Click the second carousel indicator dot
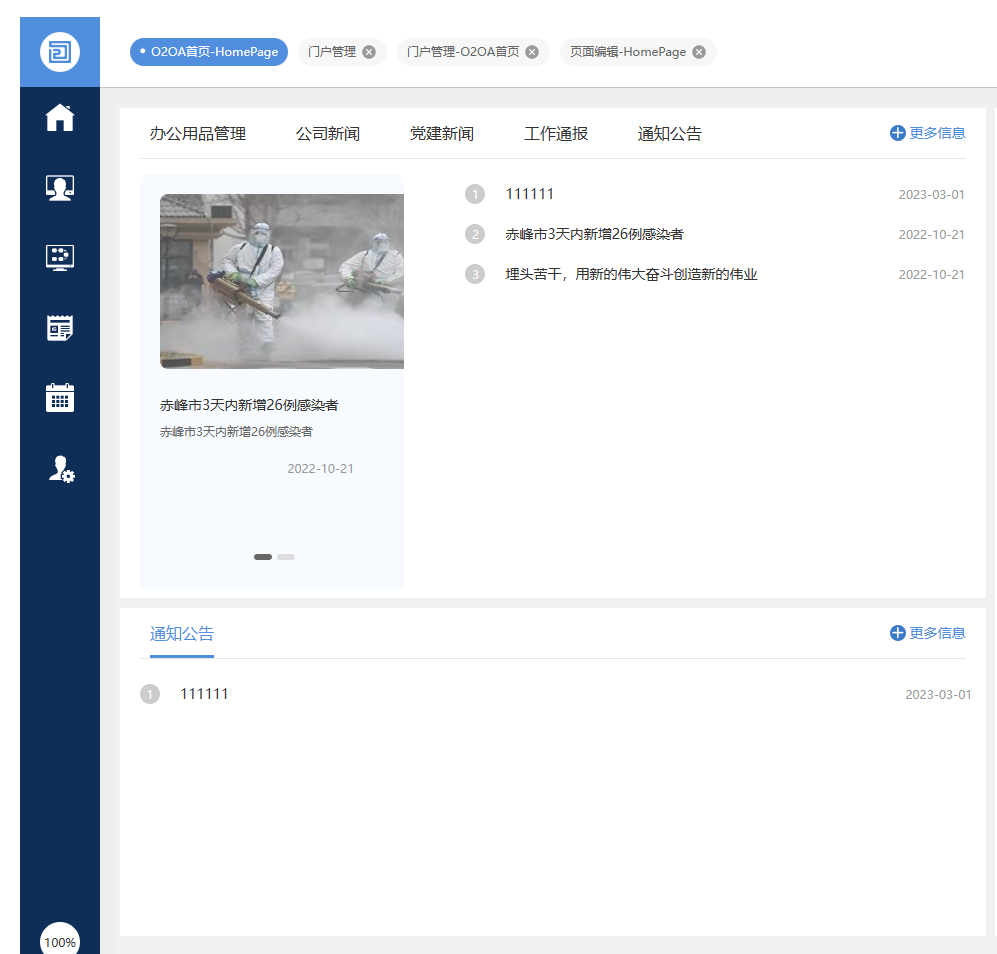Image resolution: width=997 pixels, height=954 pixels. pos(286,557)
